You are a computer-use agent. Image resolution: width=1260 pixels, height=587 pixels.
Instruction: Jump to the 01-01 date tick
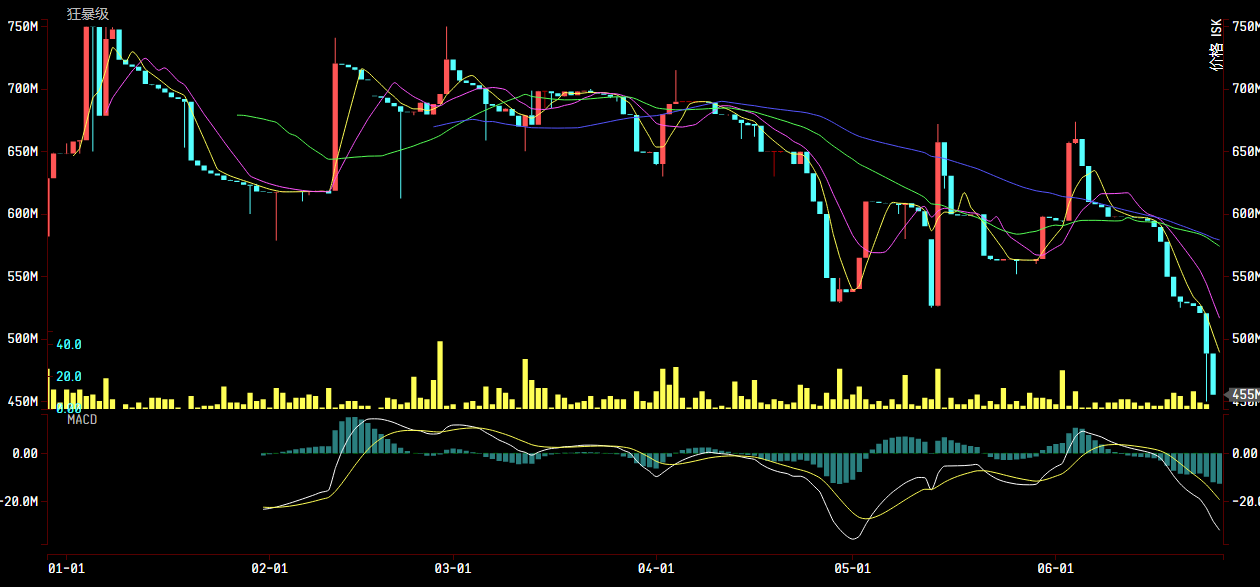66,568
